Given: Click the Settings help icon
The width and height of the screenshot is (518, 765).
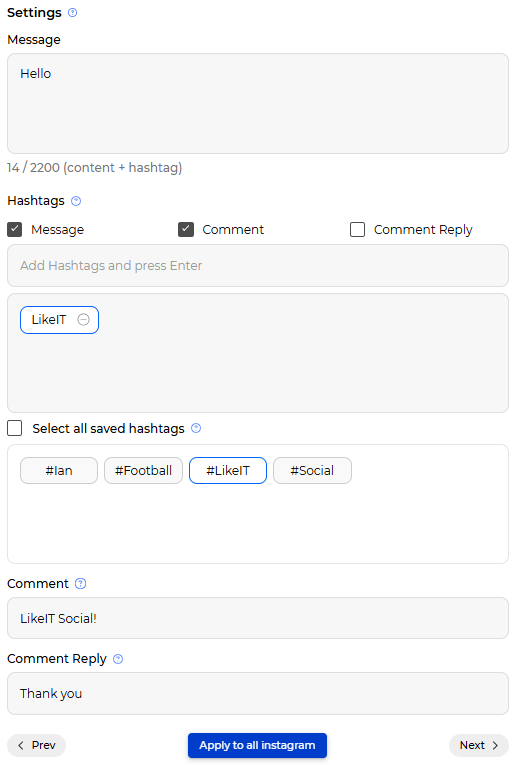Looking at the screenshot, I should point(73,13).
